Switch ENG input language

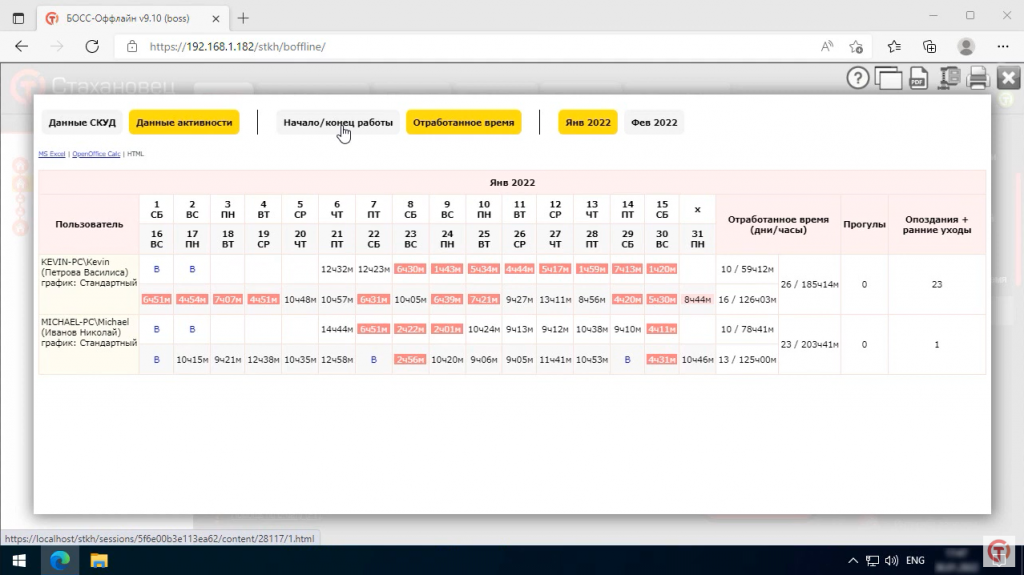[x=915, y=561]
